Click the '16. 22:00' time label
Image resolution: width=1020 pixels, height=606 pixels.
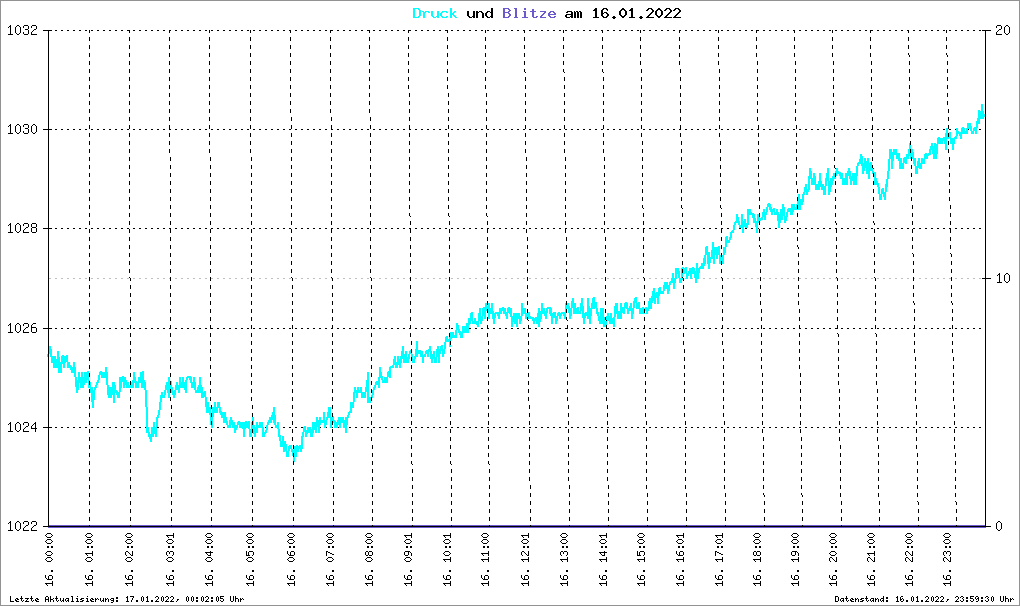point(911,559)
